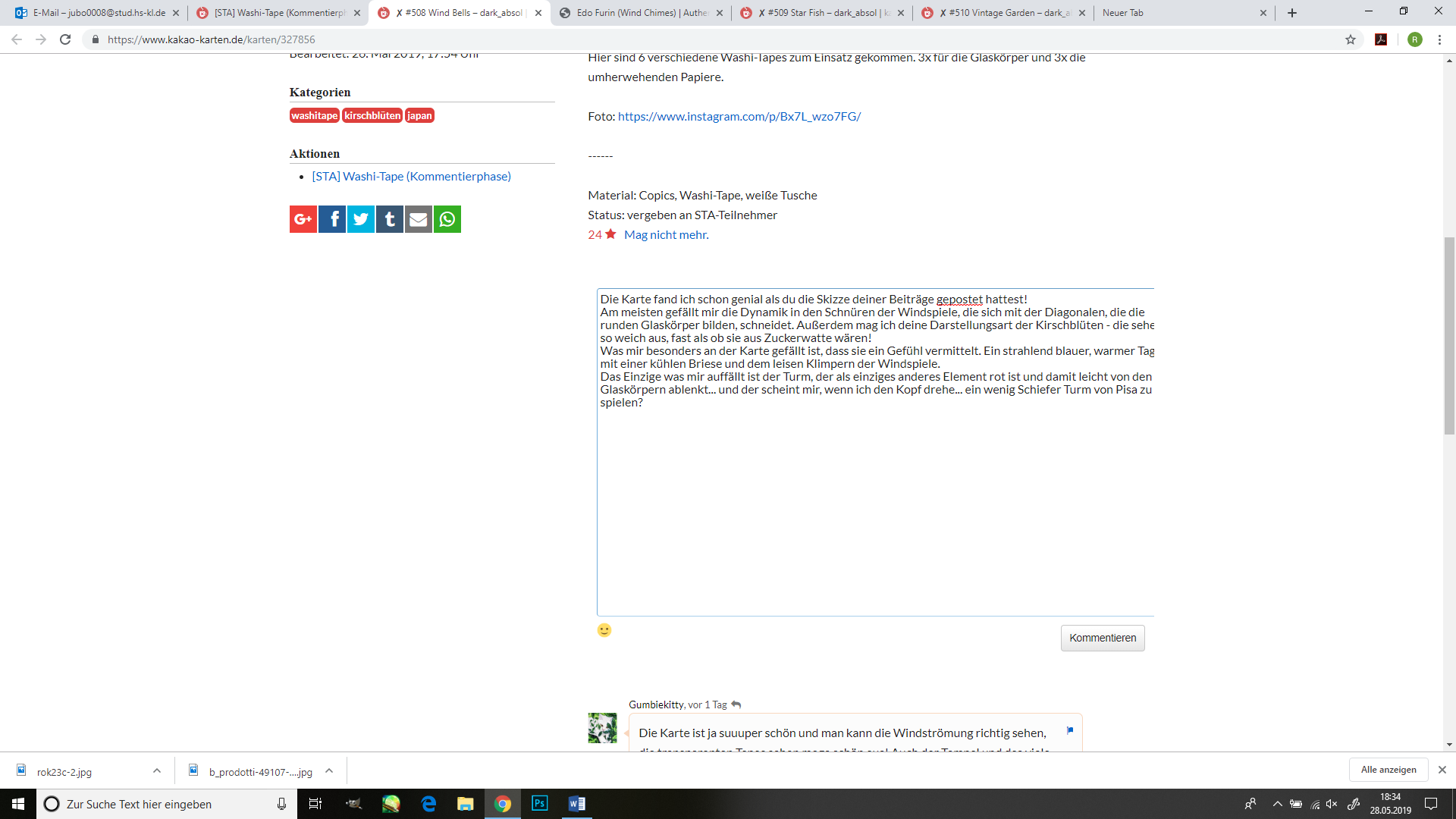Share card on Tumblr icon
Image resolution: width=1456 pixels, height=819 pixels.
(x=390, y=219)
